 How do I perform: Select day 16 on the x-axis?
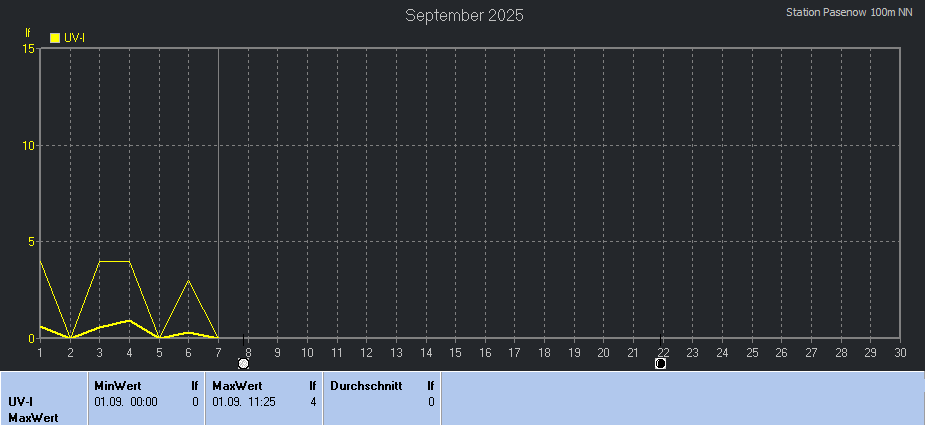click(x=485, y=352)
